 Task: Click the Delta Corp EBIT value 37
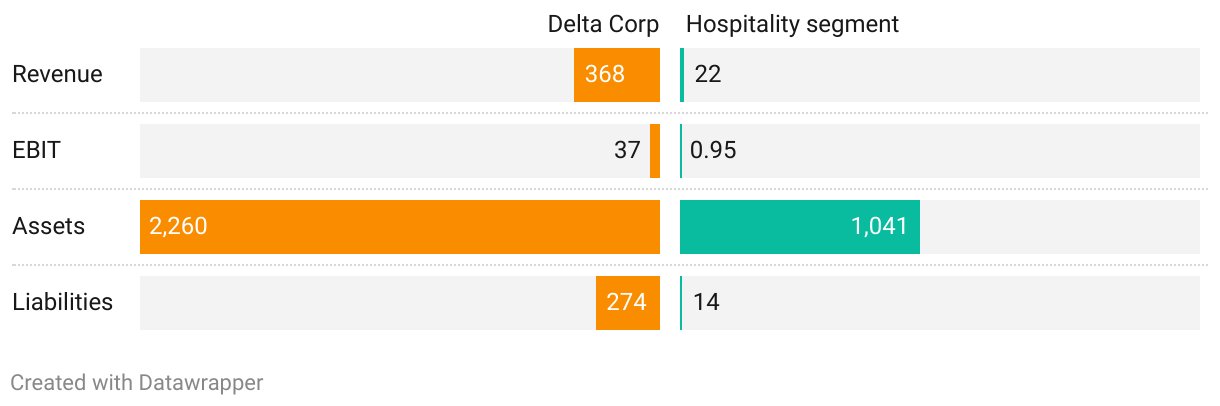pyautogui.click(x=627, y=150)
